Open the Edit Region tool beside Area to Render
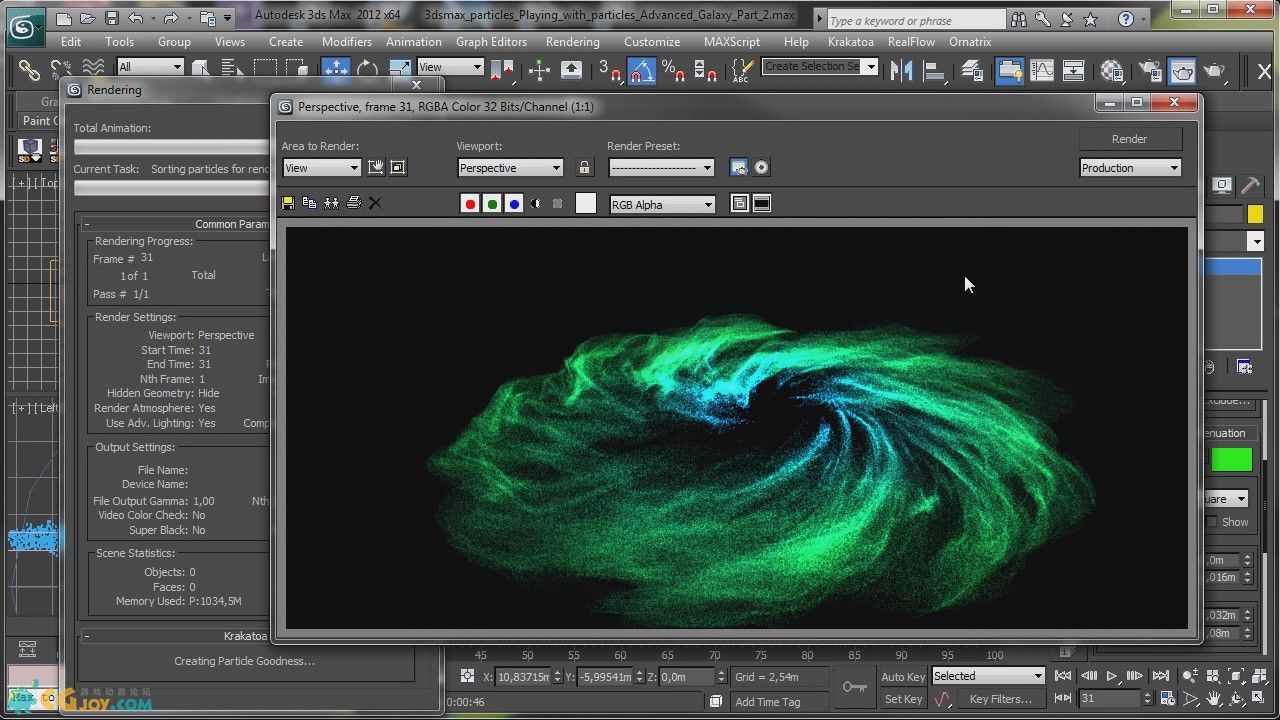Screen dimensions: 1280x720 coord(376,167)
